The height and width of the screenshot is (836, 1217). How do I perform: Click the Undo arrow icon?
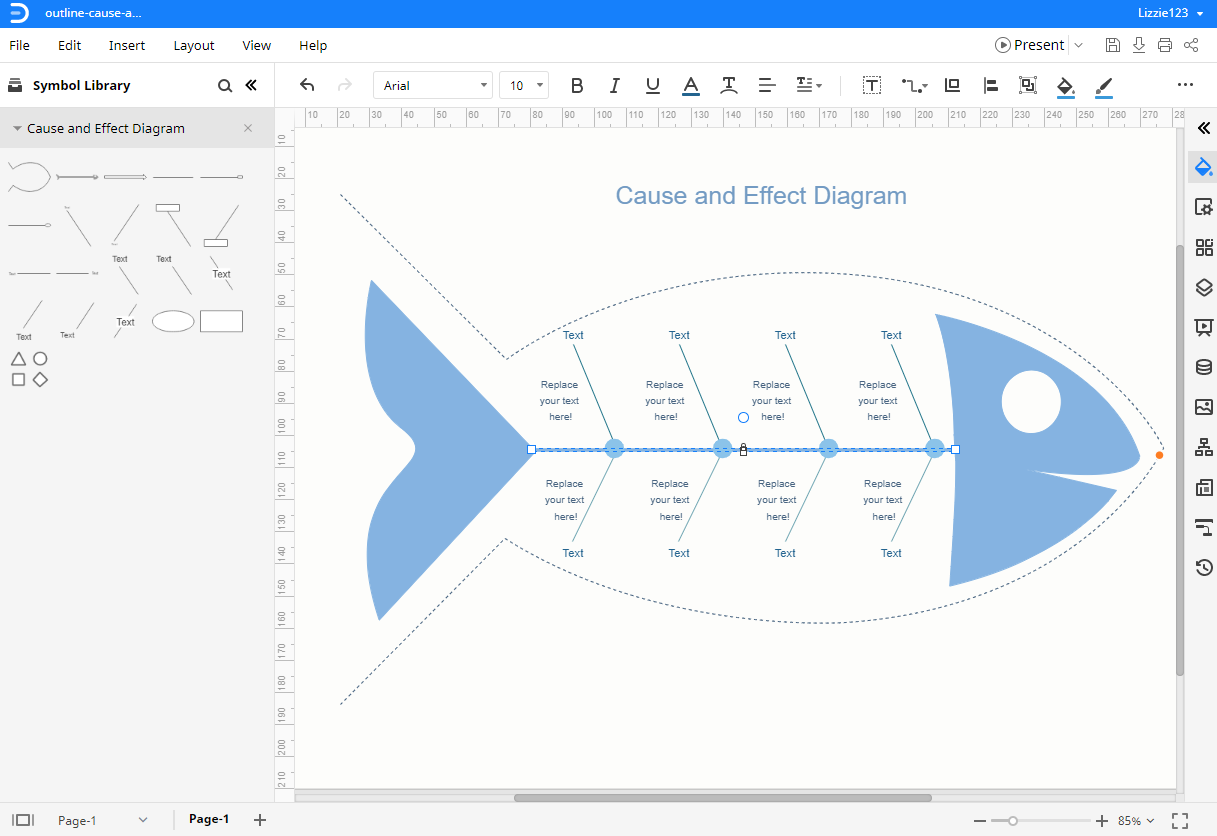307,86
